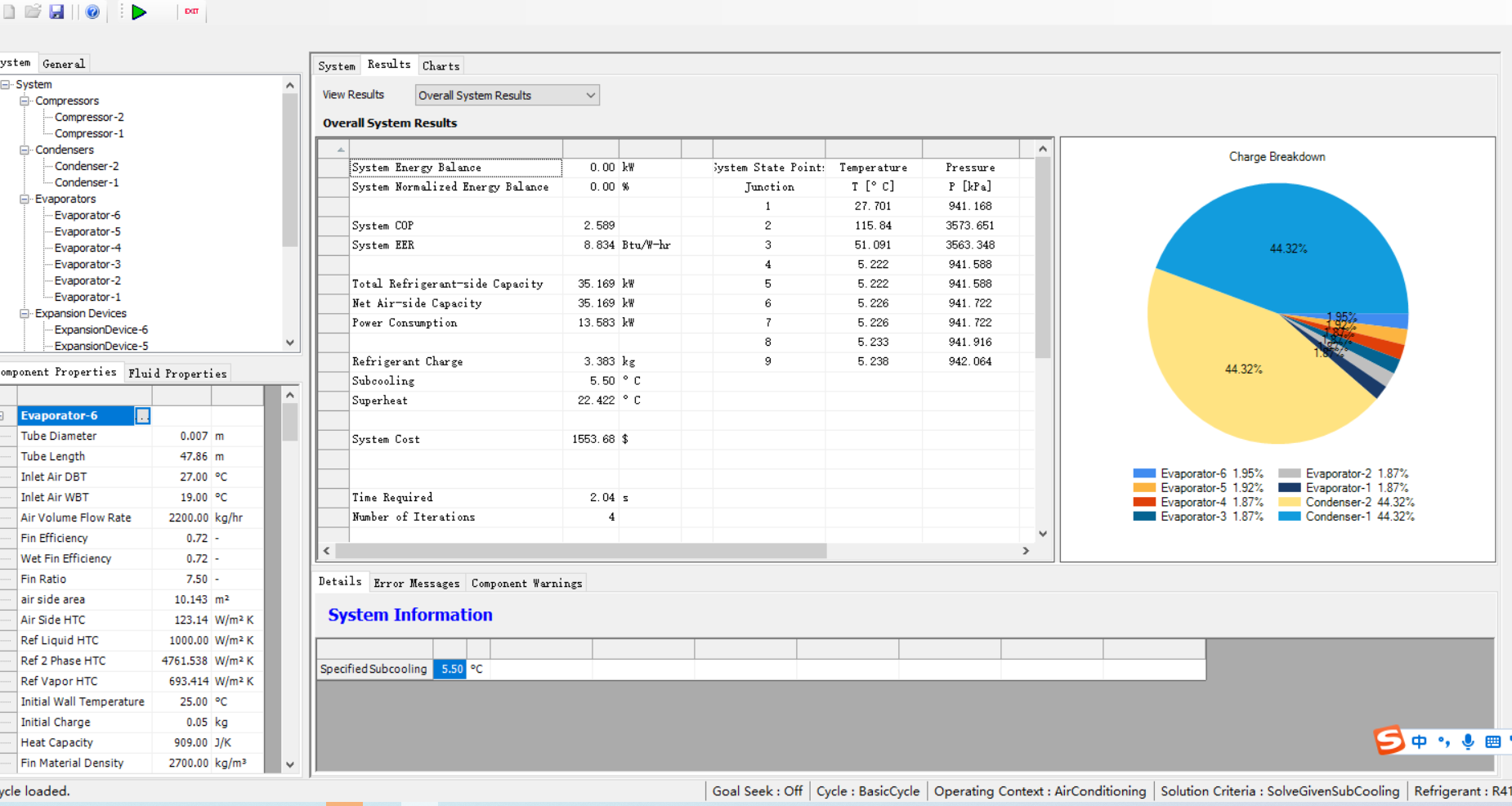Select Evaporator-6 in the system tree

pos(87,215)
